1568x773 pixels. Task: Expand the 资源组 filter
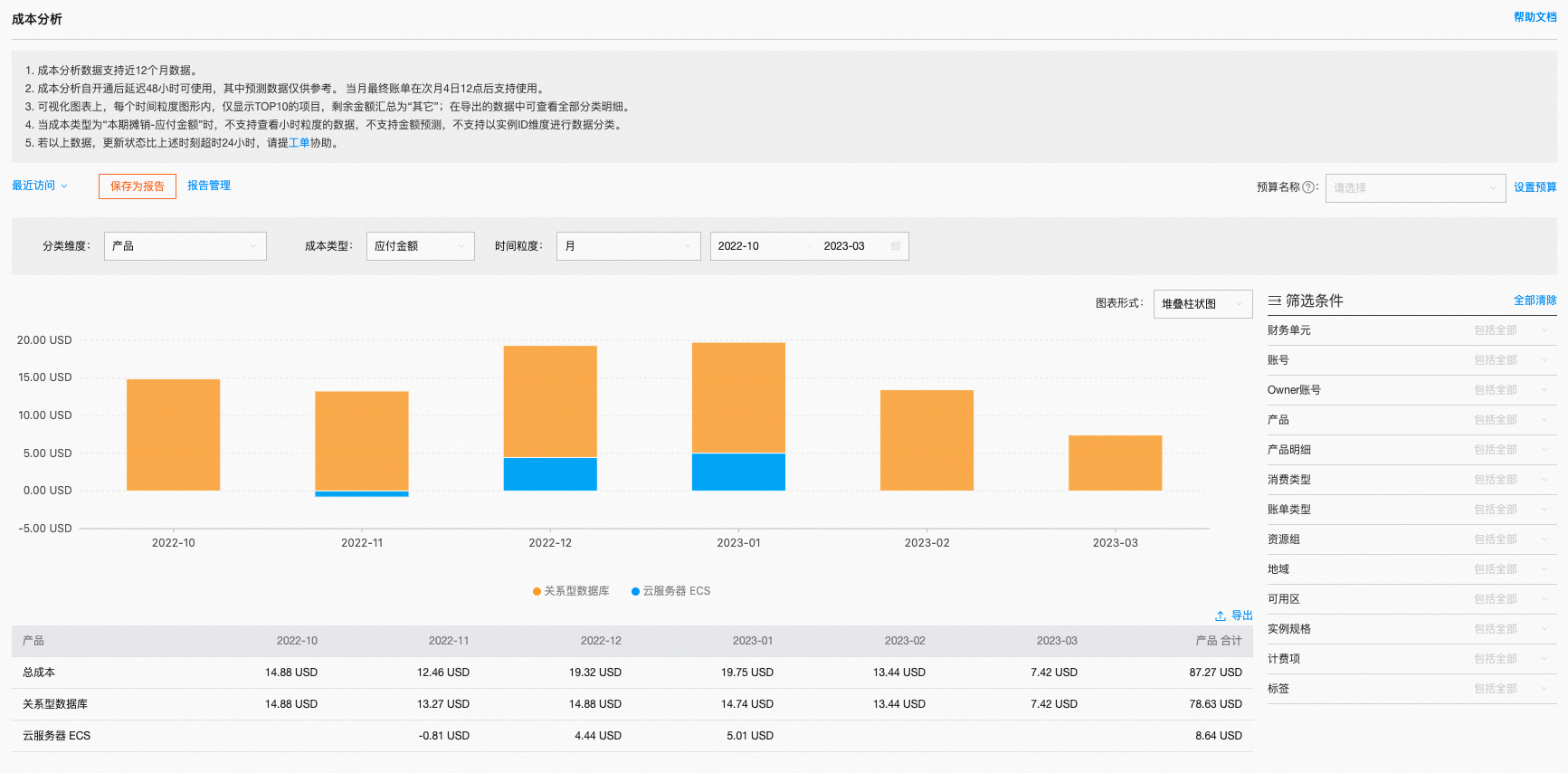pyautogui.click(x=1412, y=539)
